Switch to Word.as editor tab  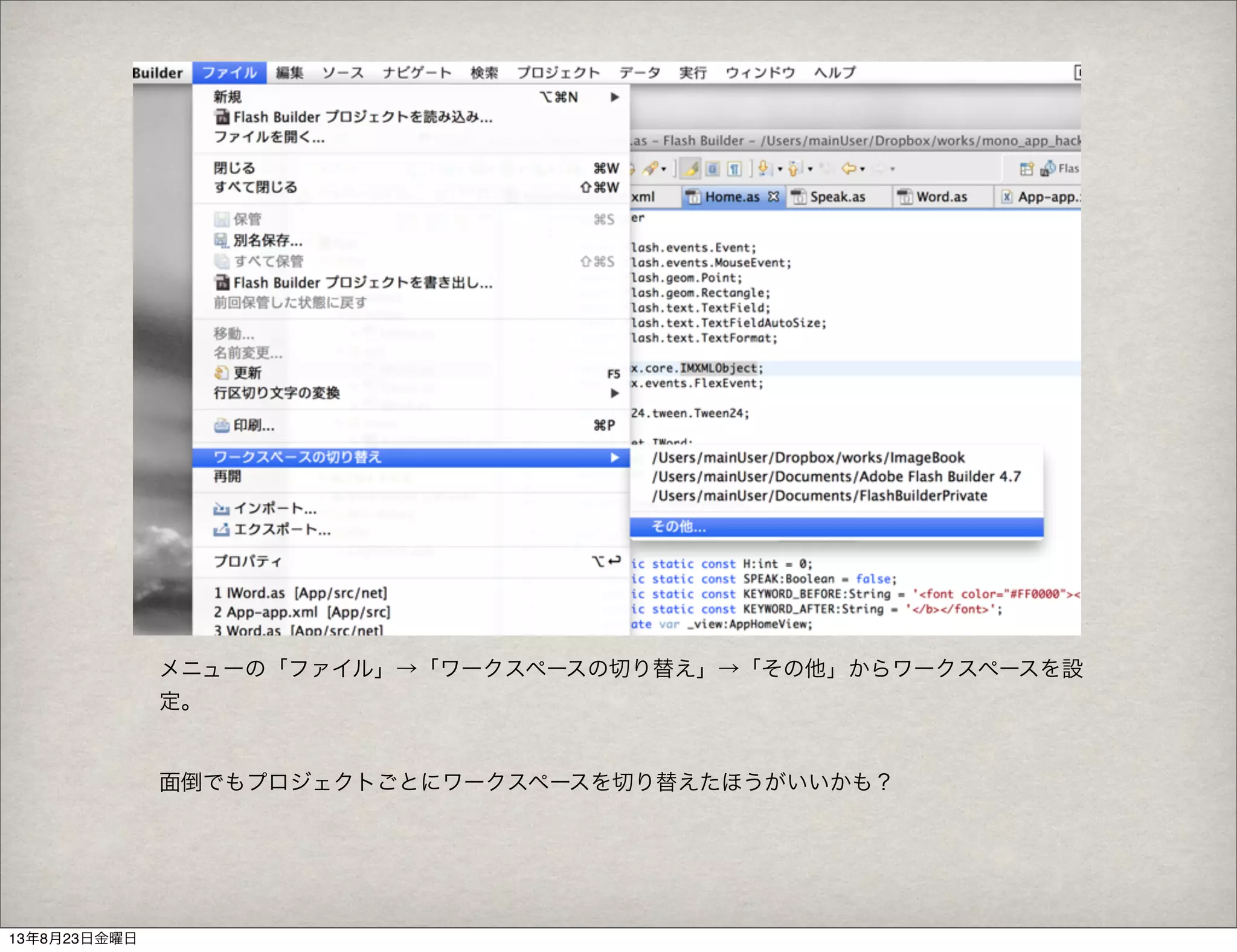(942, 197)
